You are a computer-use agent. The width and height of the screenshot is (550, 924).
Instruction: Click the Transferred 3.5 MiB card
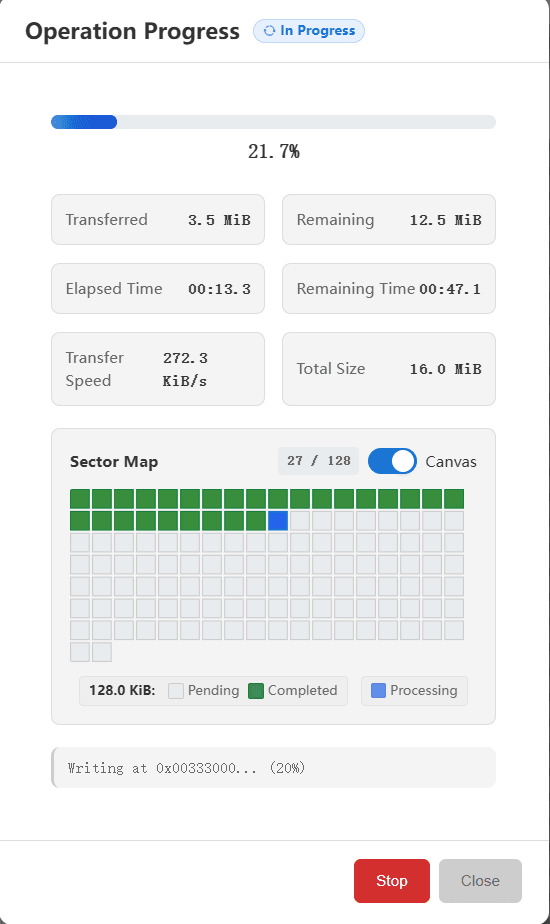tap(158, 220)
